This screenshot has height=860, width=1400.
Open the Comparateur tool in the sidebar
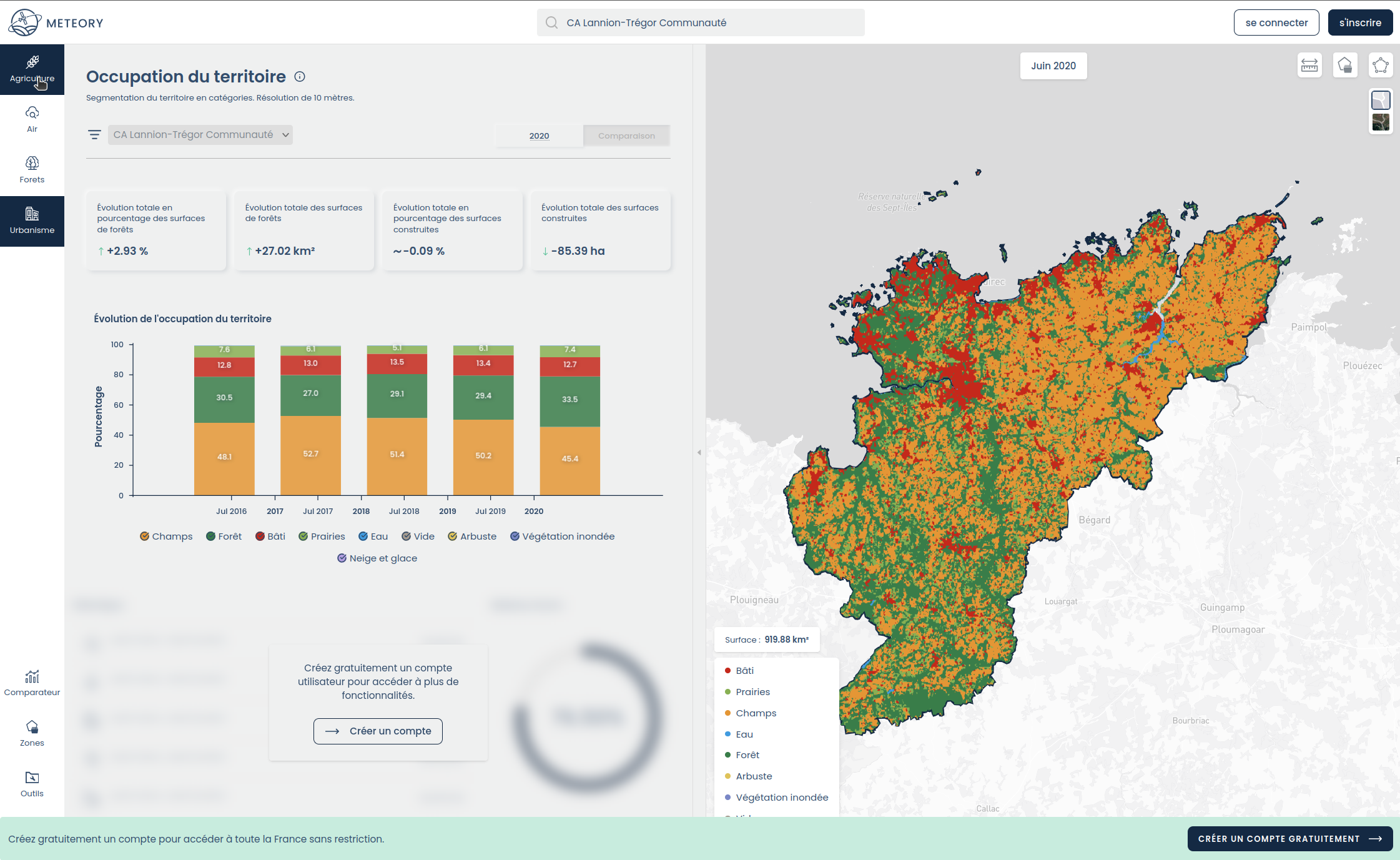tap(32, 683)
